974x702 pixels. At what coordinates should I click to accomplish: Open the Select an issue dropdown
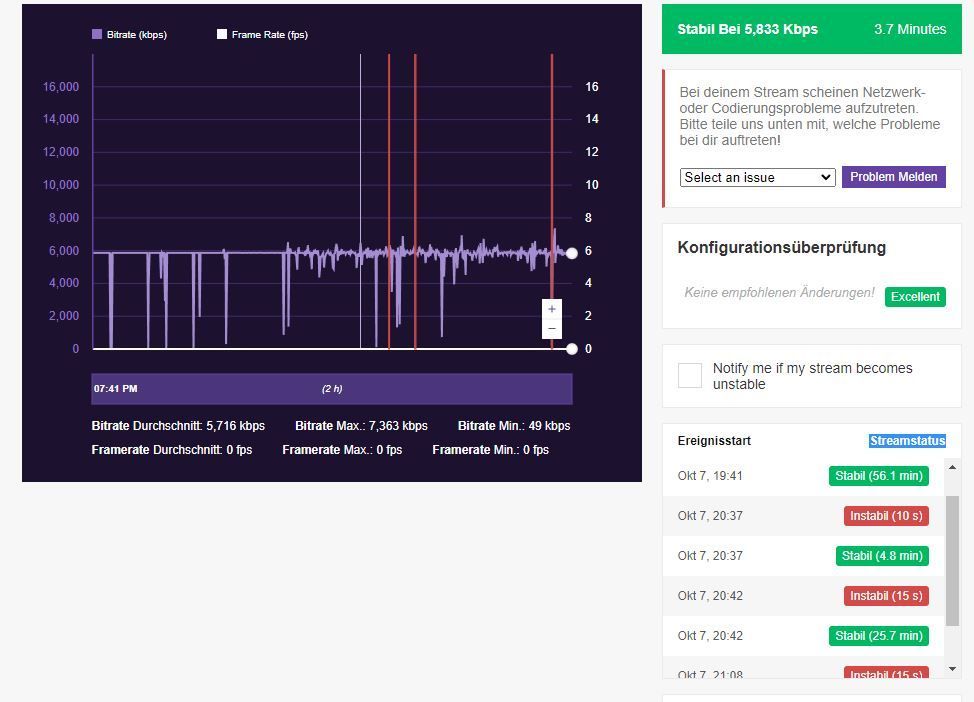point(757,177)
